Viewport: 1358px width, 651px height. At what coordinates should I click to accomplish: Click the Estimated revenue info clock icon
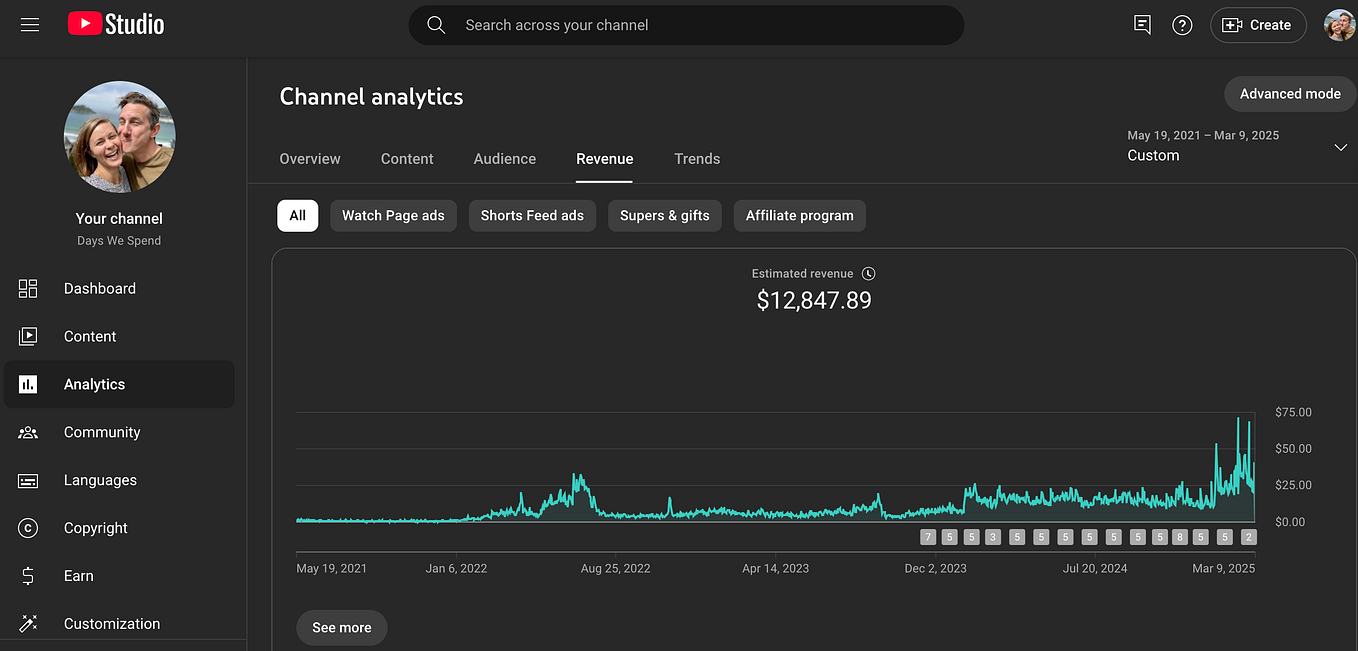[868, 272]
